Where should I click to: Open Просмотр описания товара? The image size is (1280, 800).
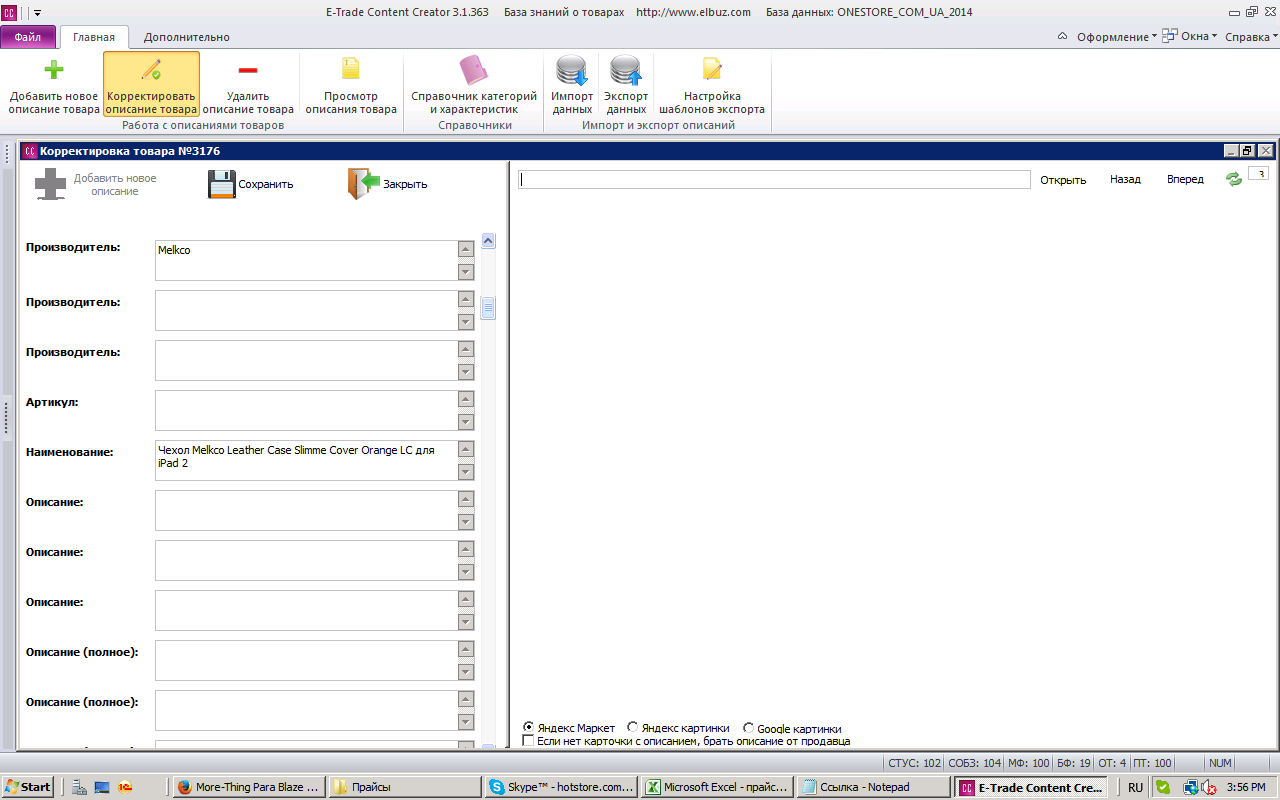pyautogui.click(x=351, y=85)
